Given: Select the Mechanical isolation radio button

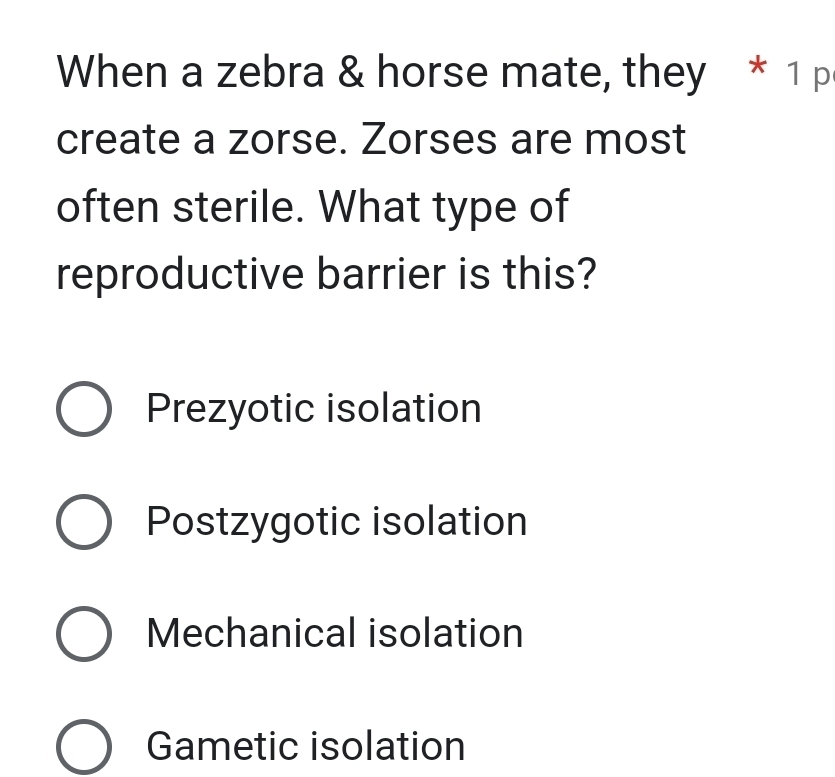Looking at the screenshot, I should (x=84, y=634).
